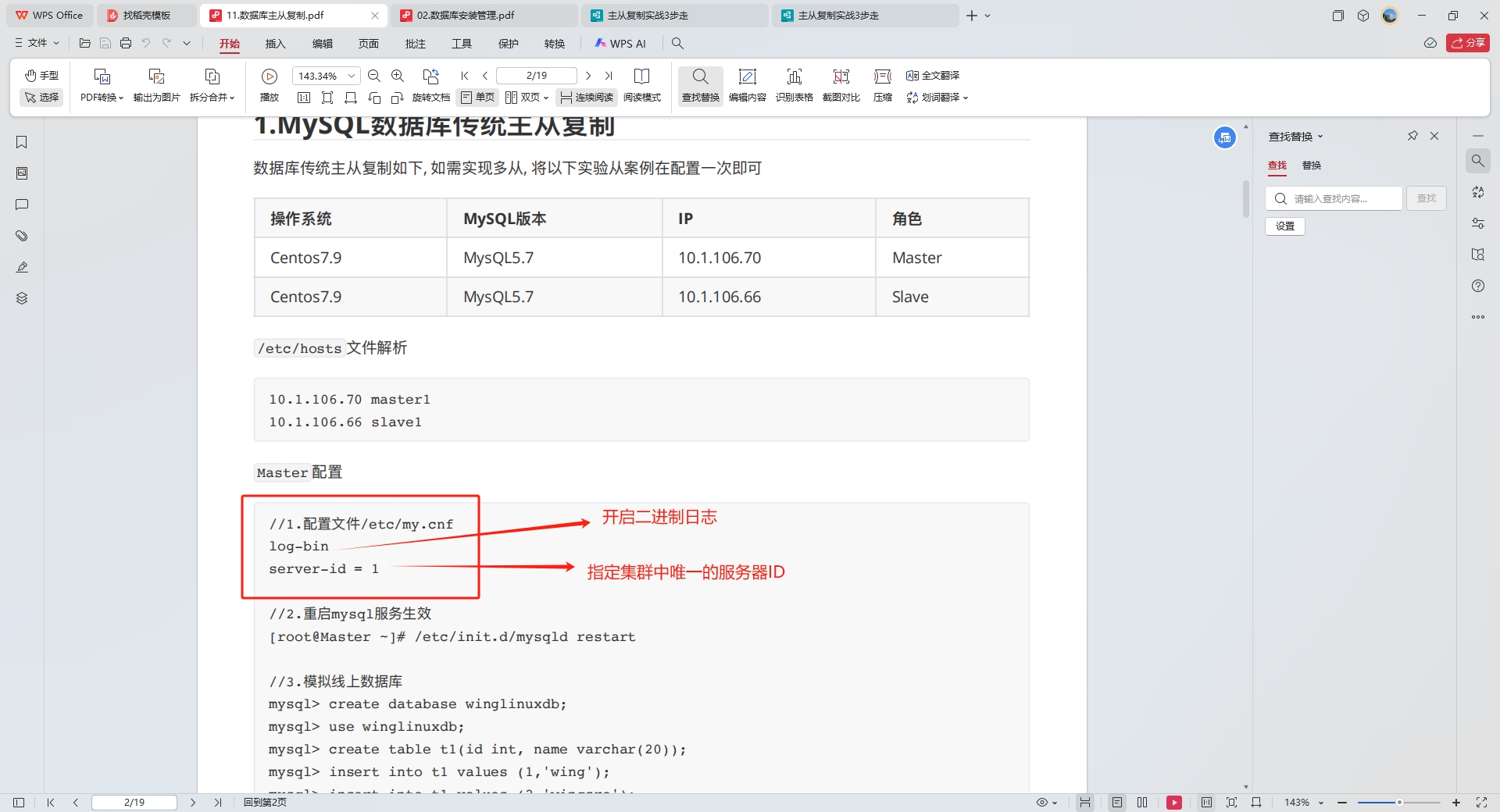This screenshot has height=812, width=1500.
Task: Switch to the 编辑 ribbon tab
Action: point(323,44)
